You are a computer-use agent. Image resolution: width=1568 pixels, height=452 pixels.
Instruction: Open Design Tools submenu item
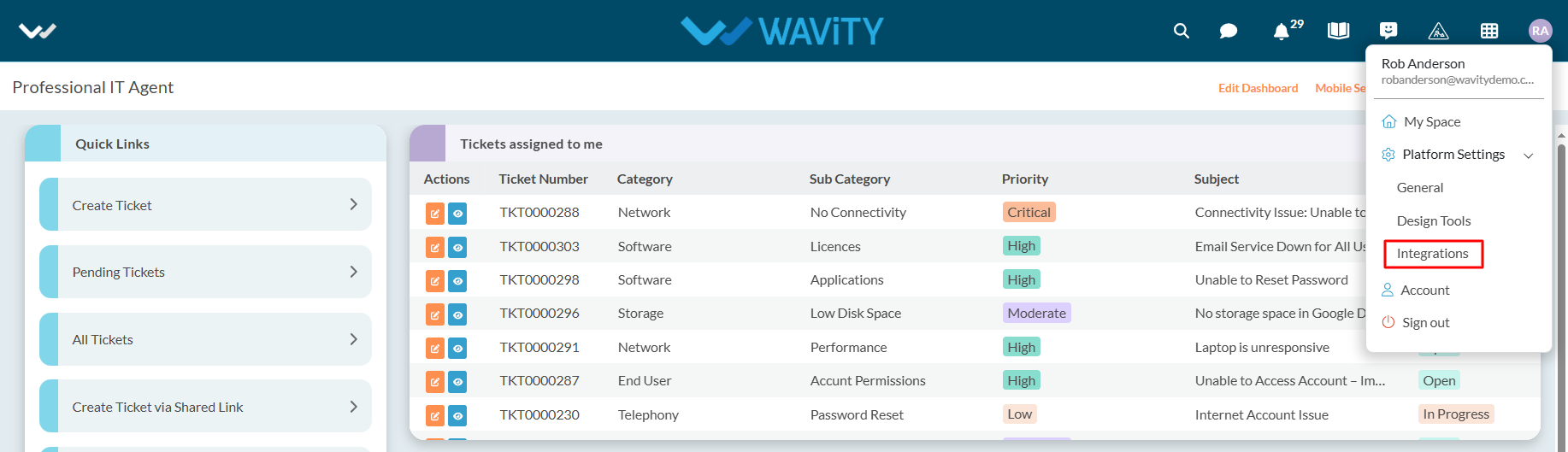[x=1434, y=221]
